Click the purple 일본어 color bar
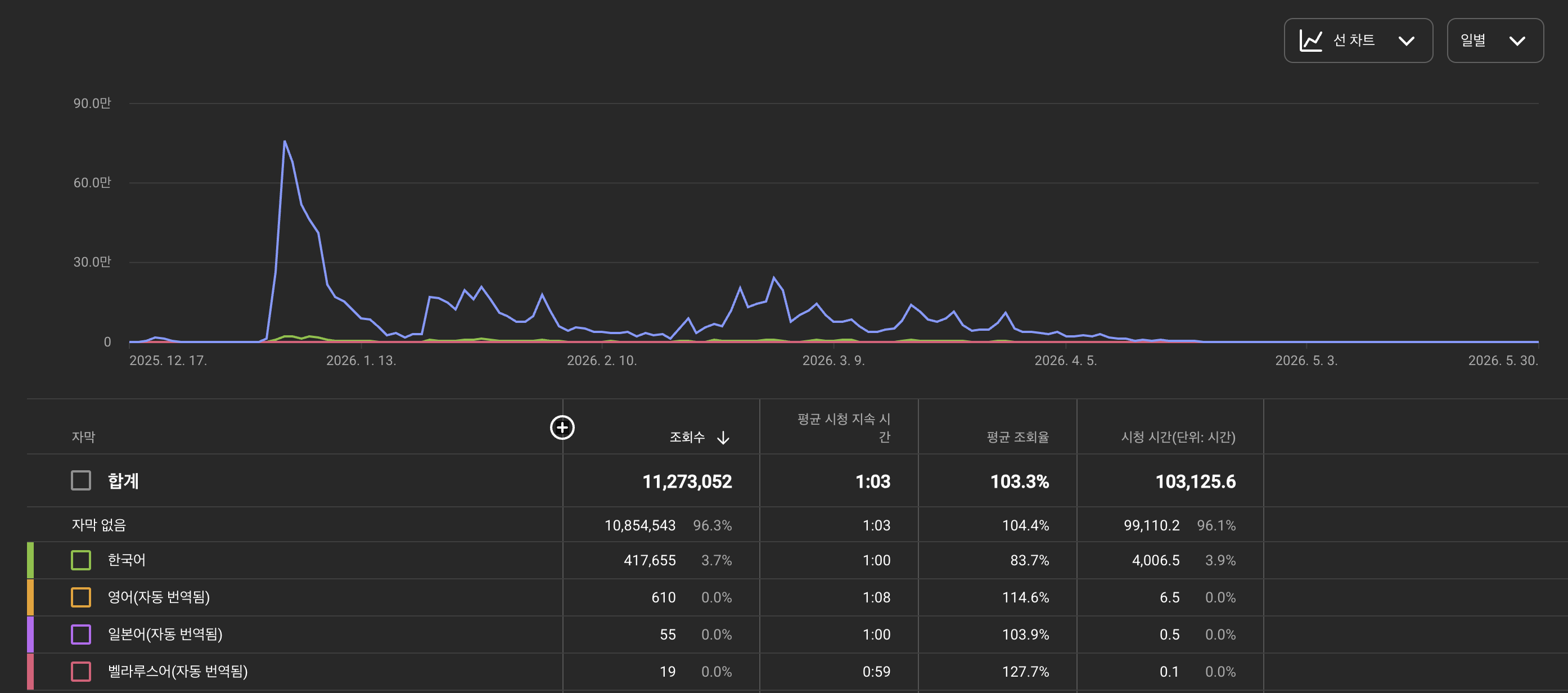This screenshot has width=1568, height=693. (x=30, y=634)
